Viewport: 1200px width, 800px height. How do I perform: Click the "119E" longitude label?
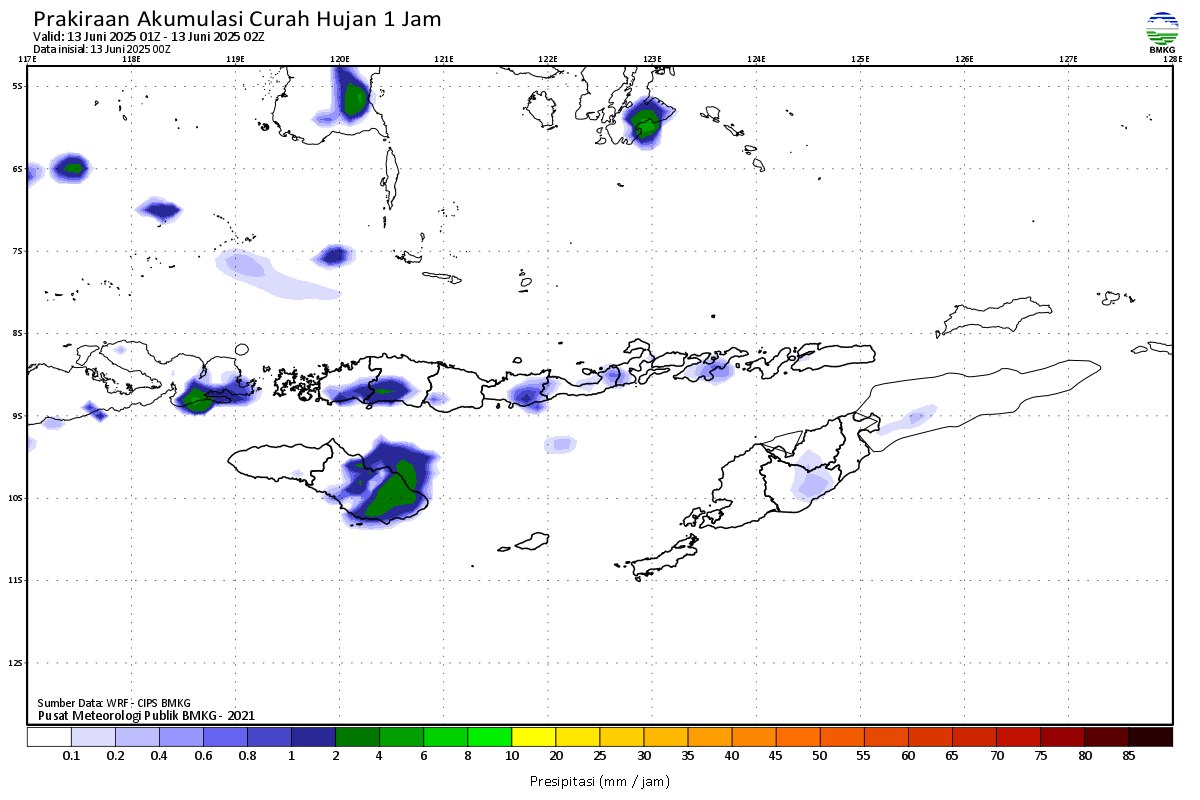tap(236, 59)
